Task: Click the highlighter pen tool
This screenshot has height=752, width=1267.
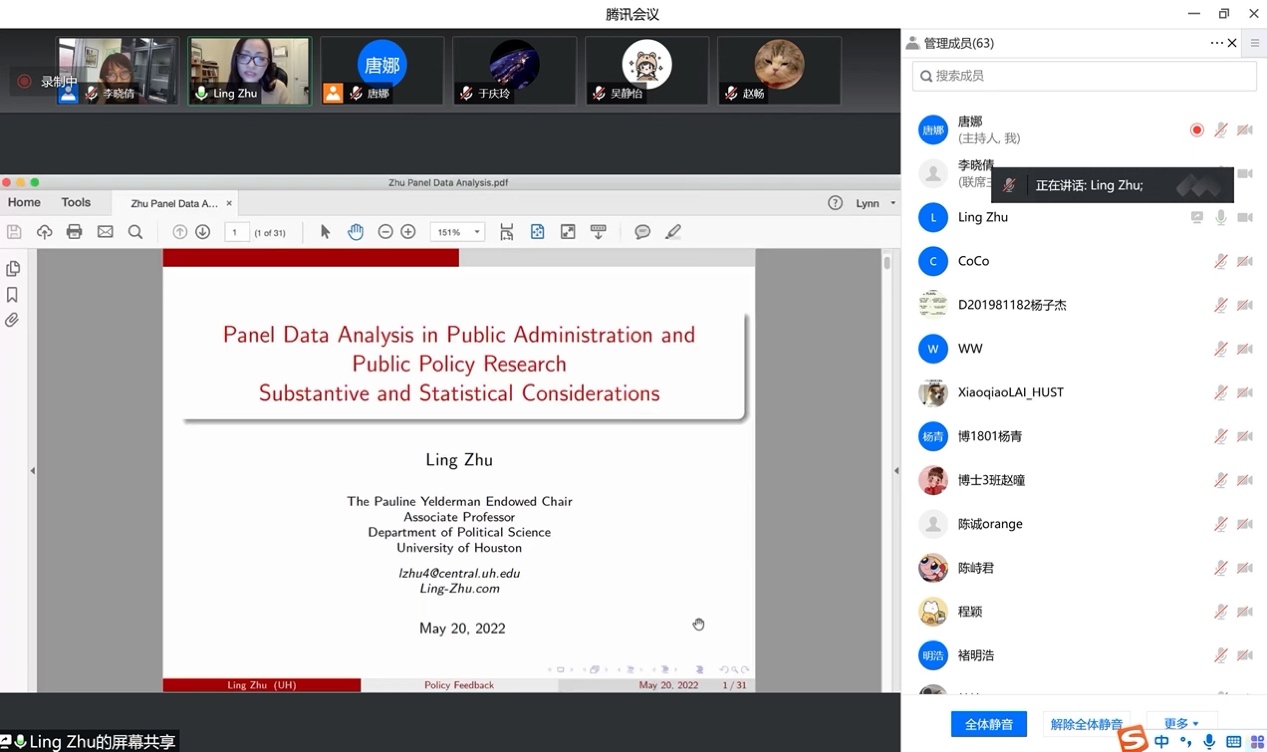Action: coord(673,232)
